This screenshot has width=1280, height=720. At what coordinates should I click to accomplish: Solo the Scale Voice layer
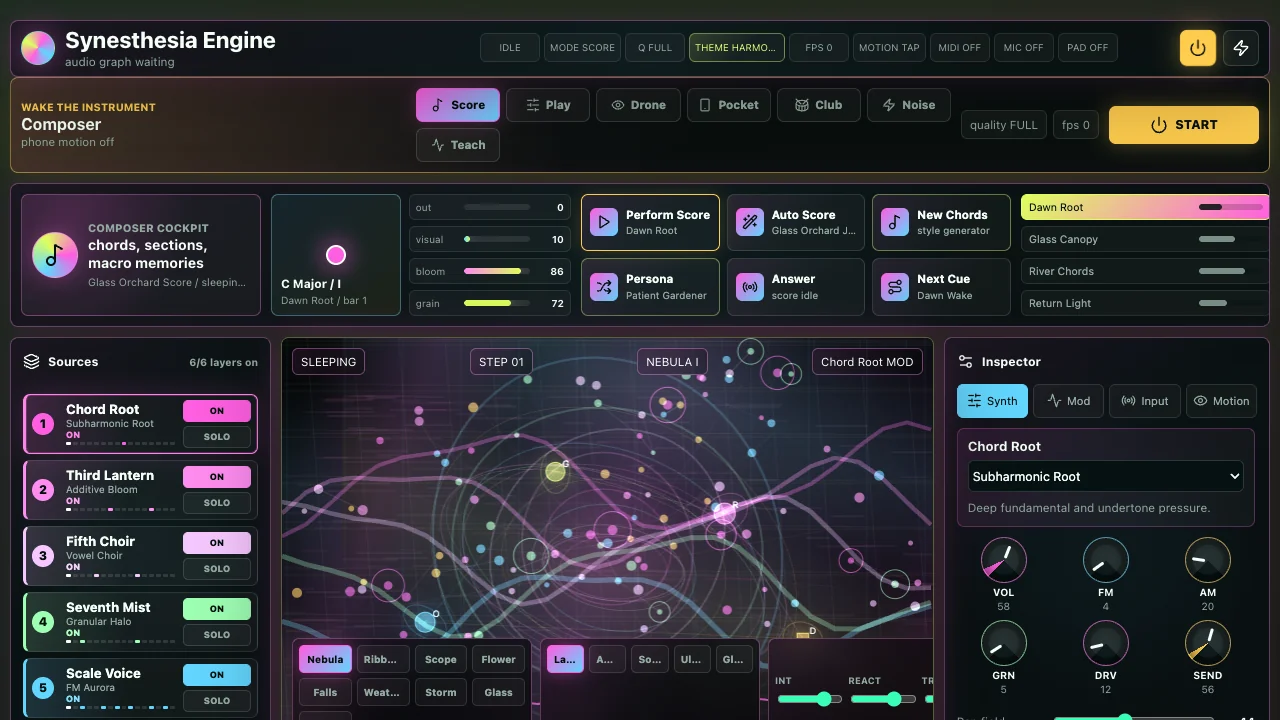(217, 701)
